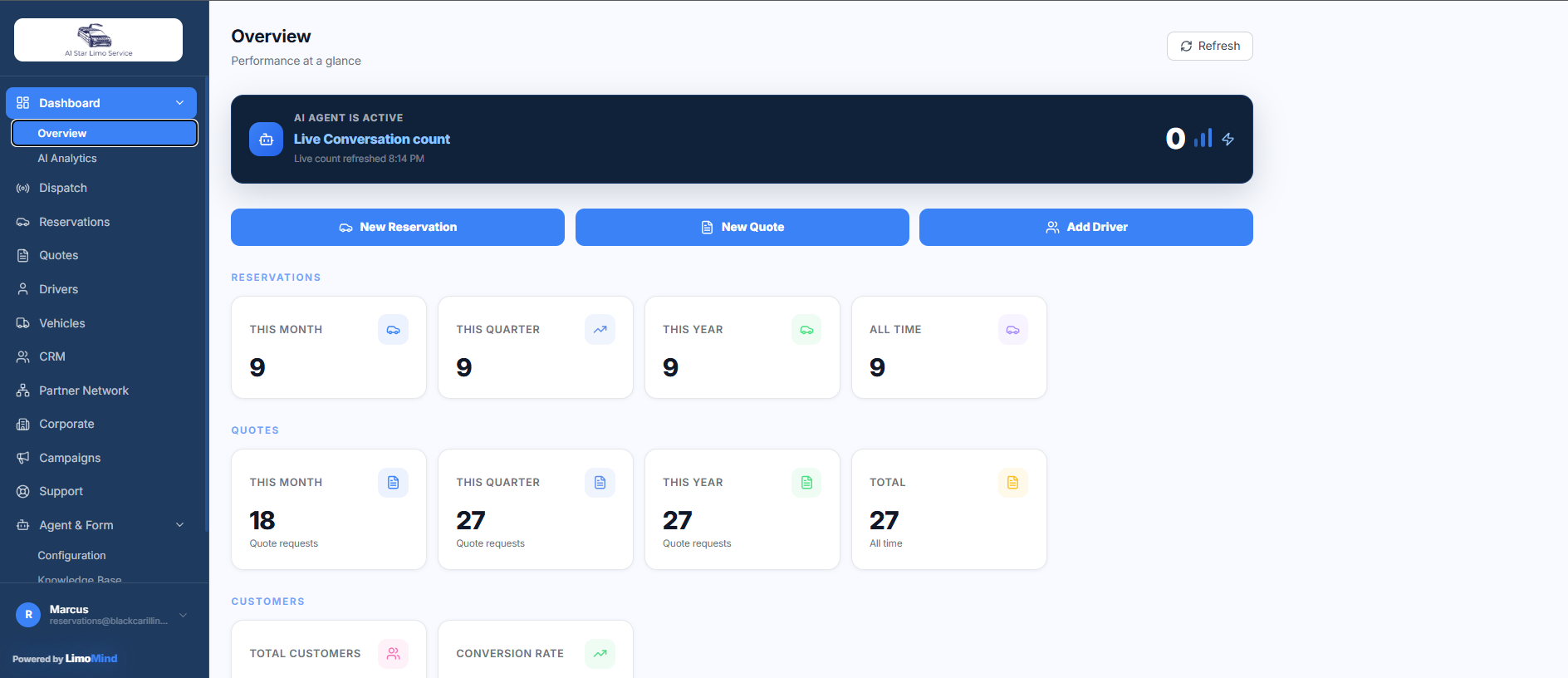Click the Live count refreshed 8:14 PM text
The width and height of the screenshot is (1568, 678).
[359, 159]
